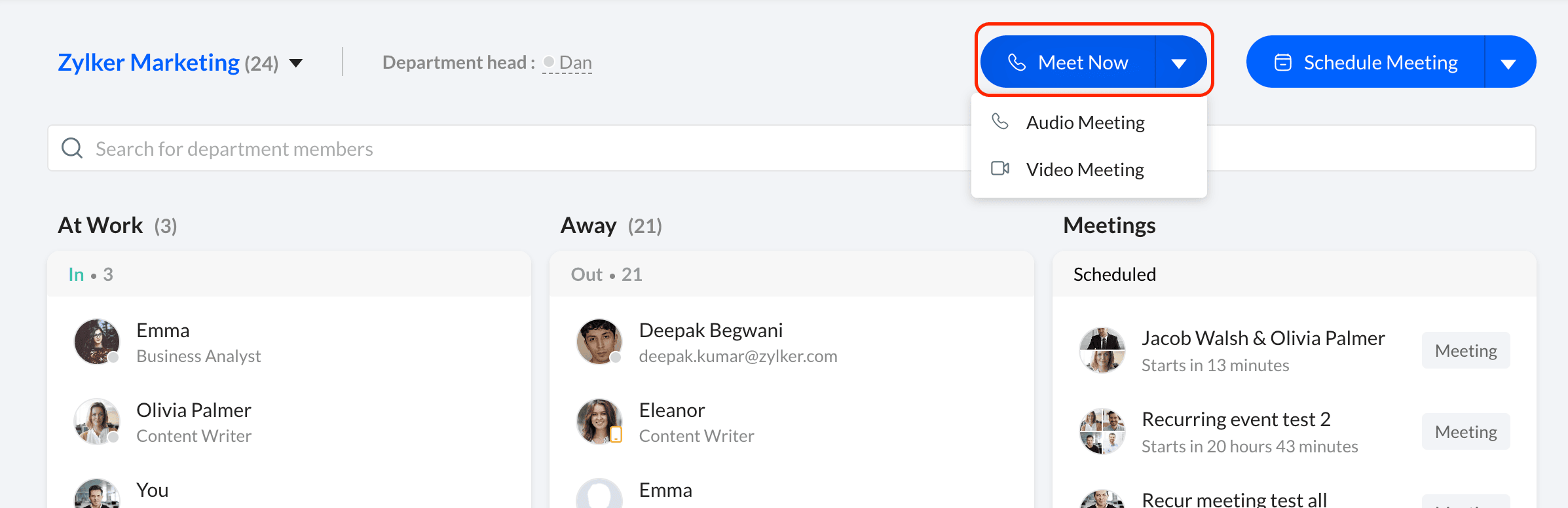Expand the Meet Now dropdown arrow

point(1179,63)
